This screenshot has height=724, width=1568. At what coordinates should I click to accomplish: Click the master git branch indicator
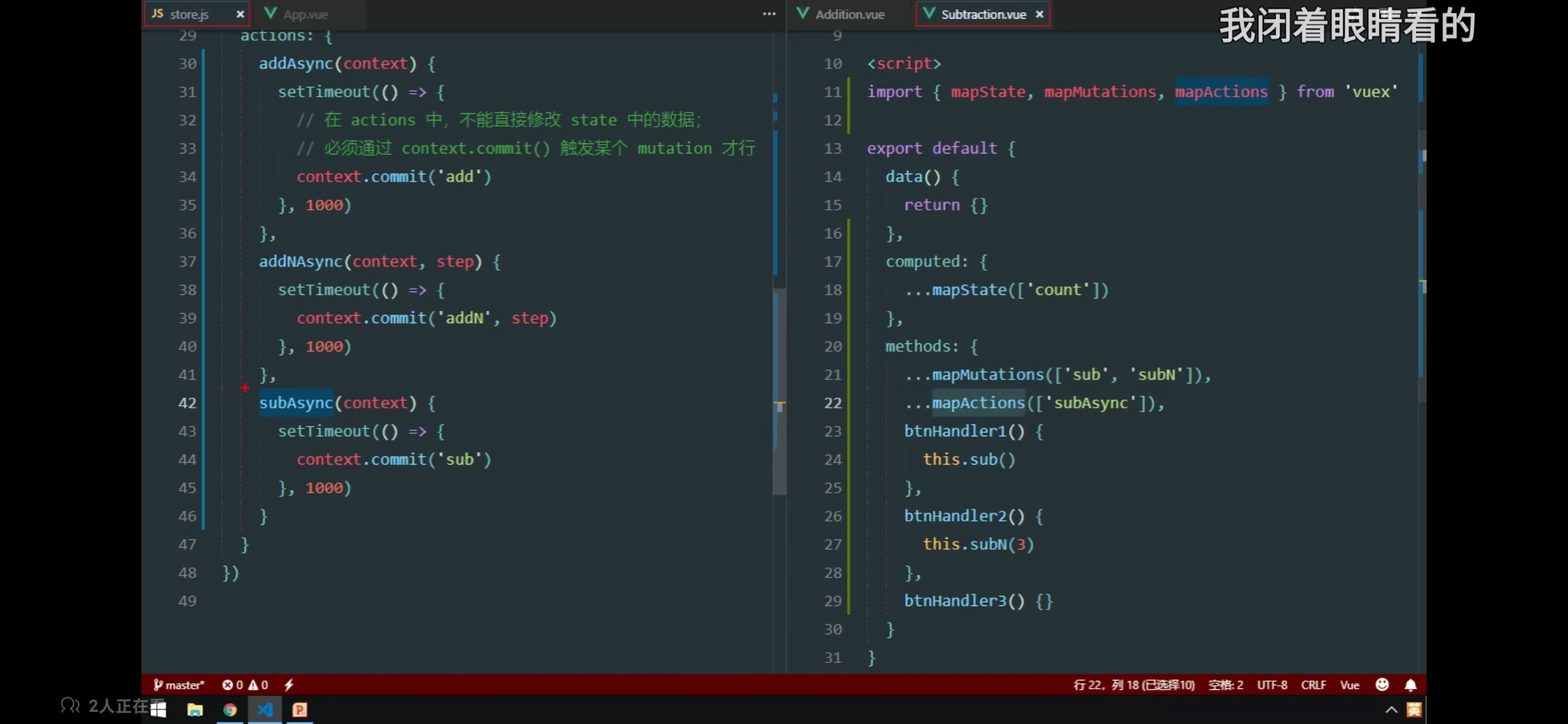[179, 684]
